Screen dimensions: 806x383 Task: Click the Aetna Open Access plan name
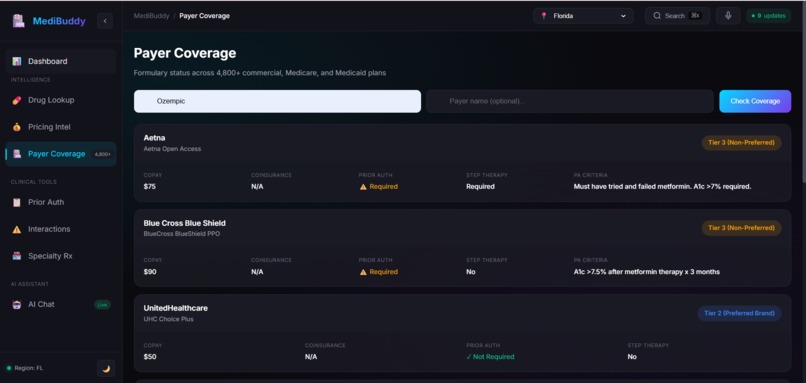172,149
